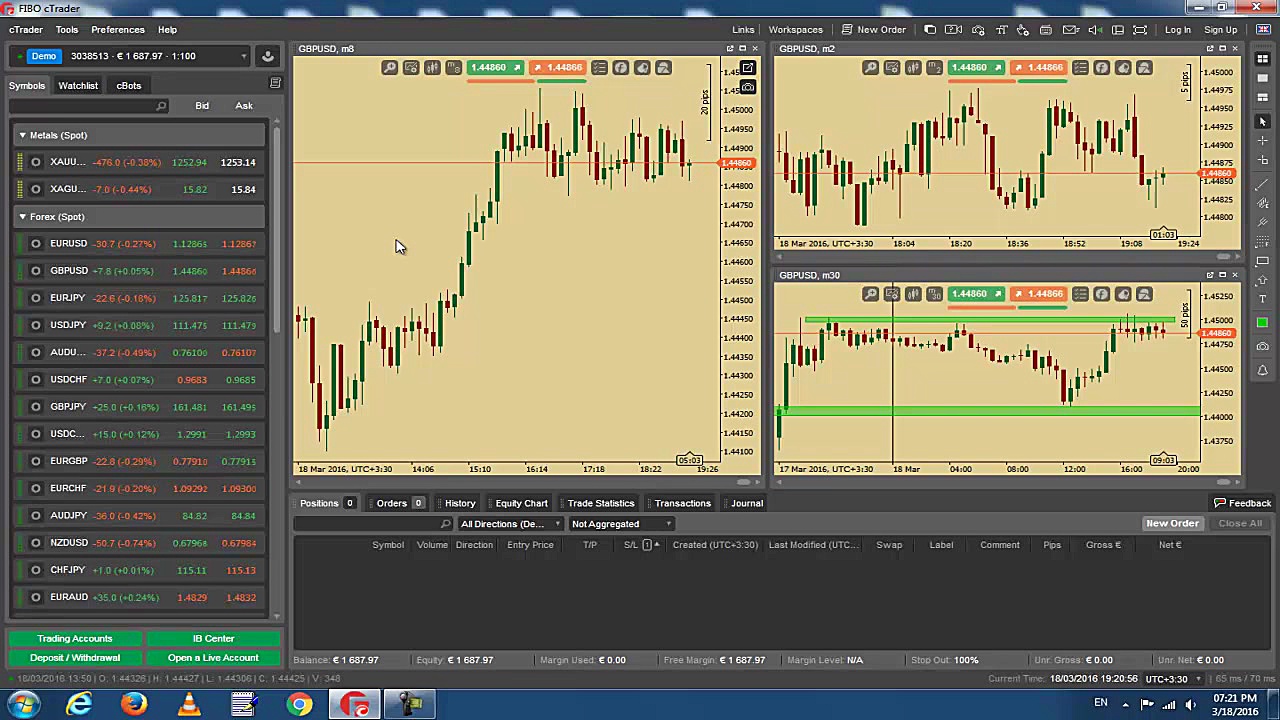The height and width of the screenshot is (720, 1280).
Task: Click the Trading Accounts button
Action: tap(75, 638)
